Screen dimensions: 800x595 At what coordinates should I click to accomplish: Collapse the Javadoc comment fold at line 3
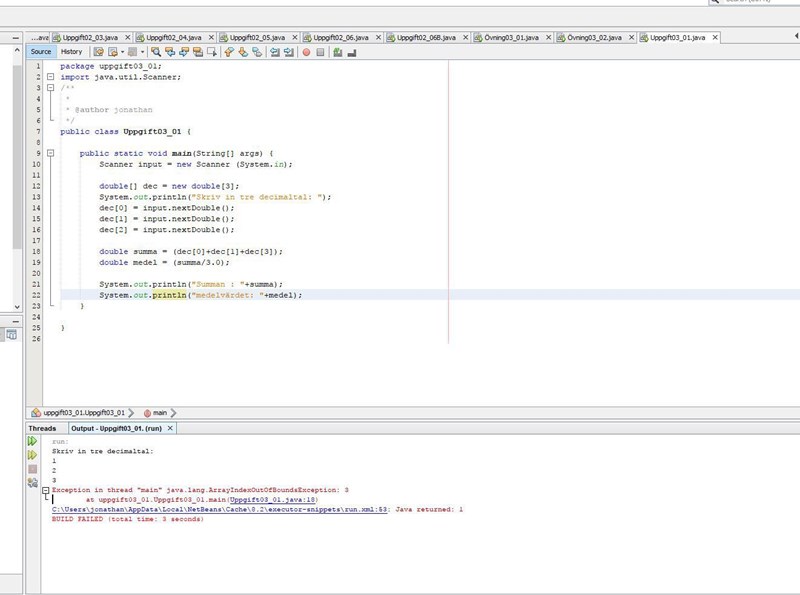point(49,88)
